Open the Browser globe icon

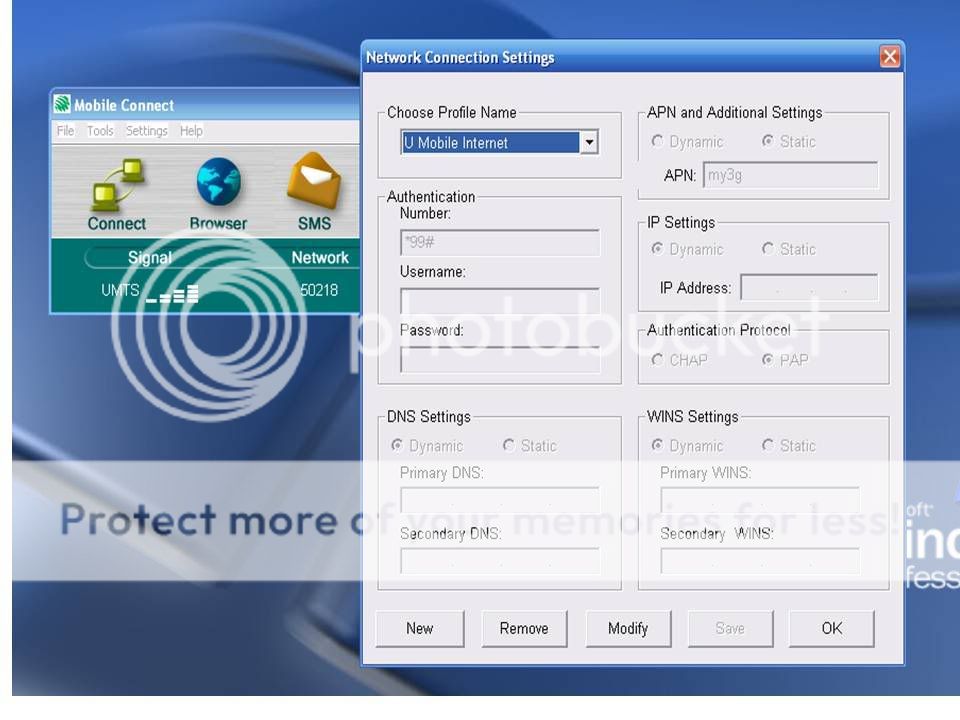coord(218,183)
